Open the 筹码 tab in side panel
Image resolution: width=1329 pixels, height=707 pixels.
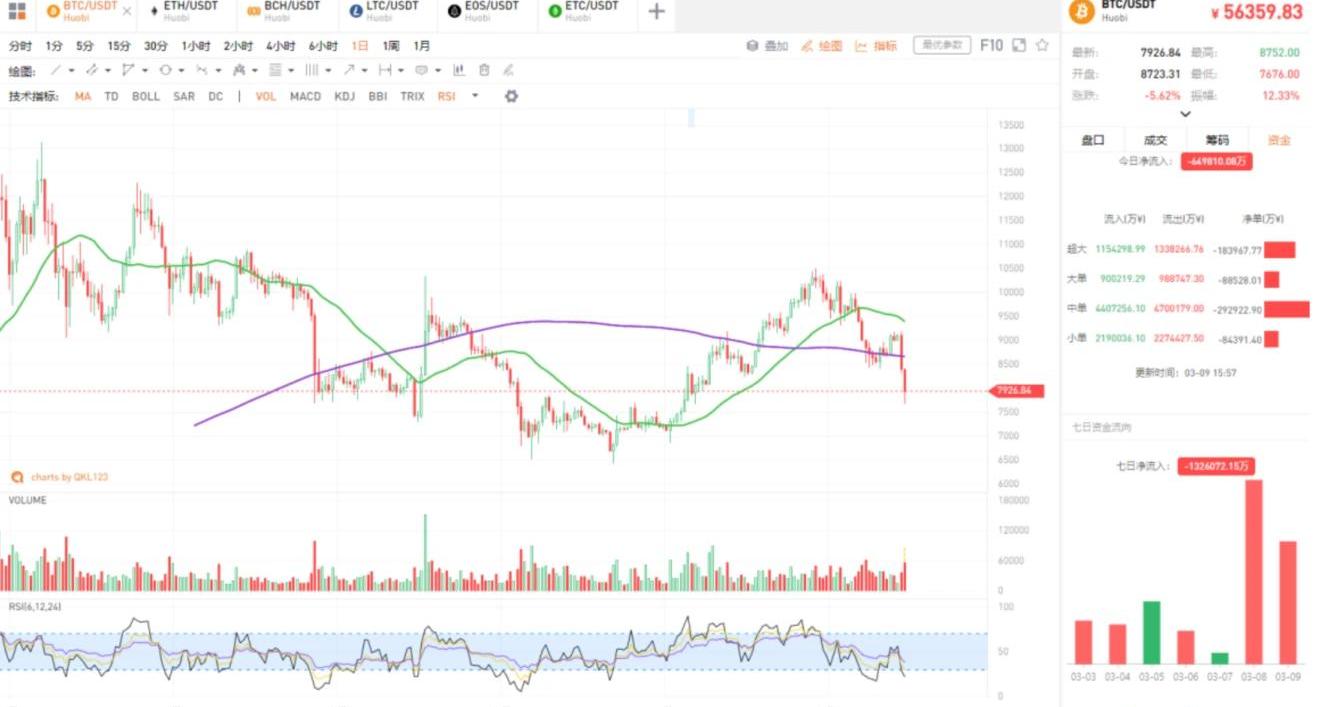tap(1217, 140)
